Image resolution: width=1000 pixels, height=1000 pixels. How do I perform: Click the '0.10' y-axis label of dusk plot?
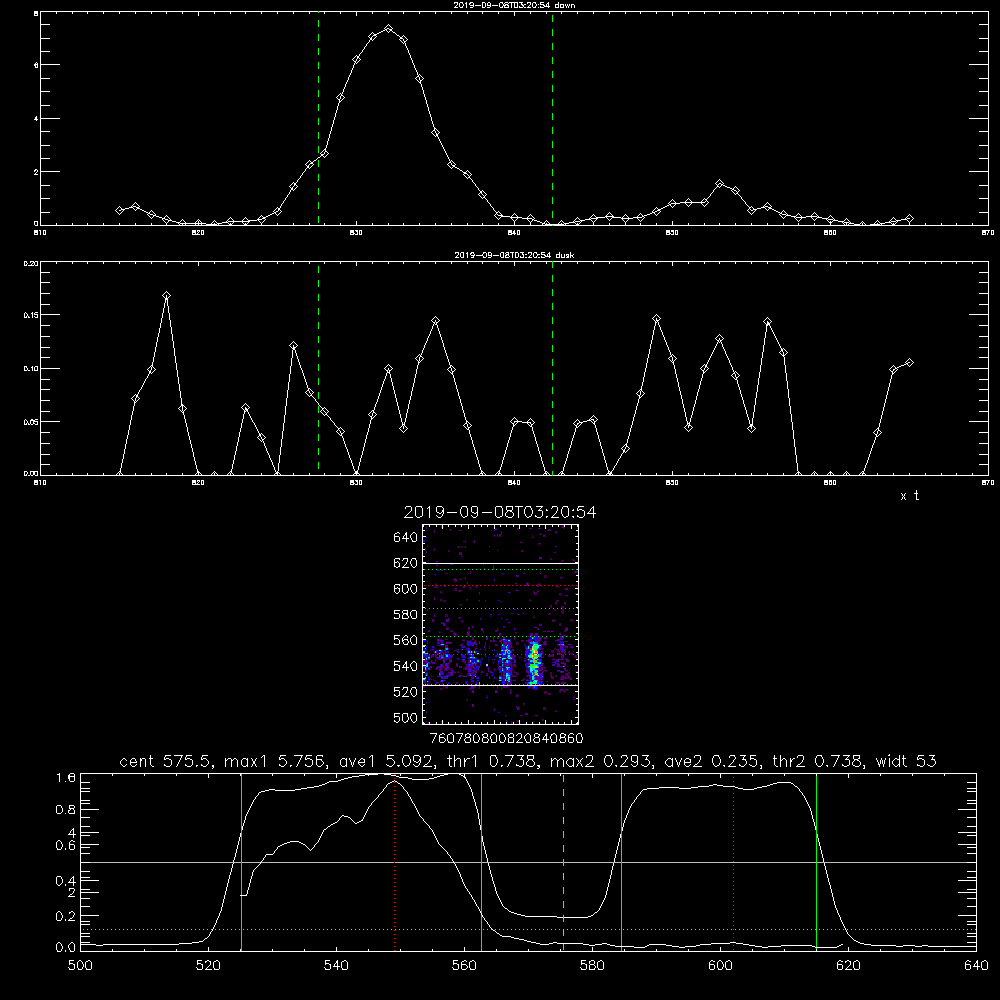[31, 369]
